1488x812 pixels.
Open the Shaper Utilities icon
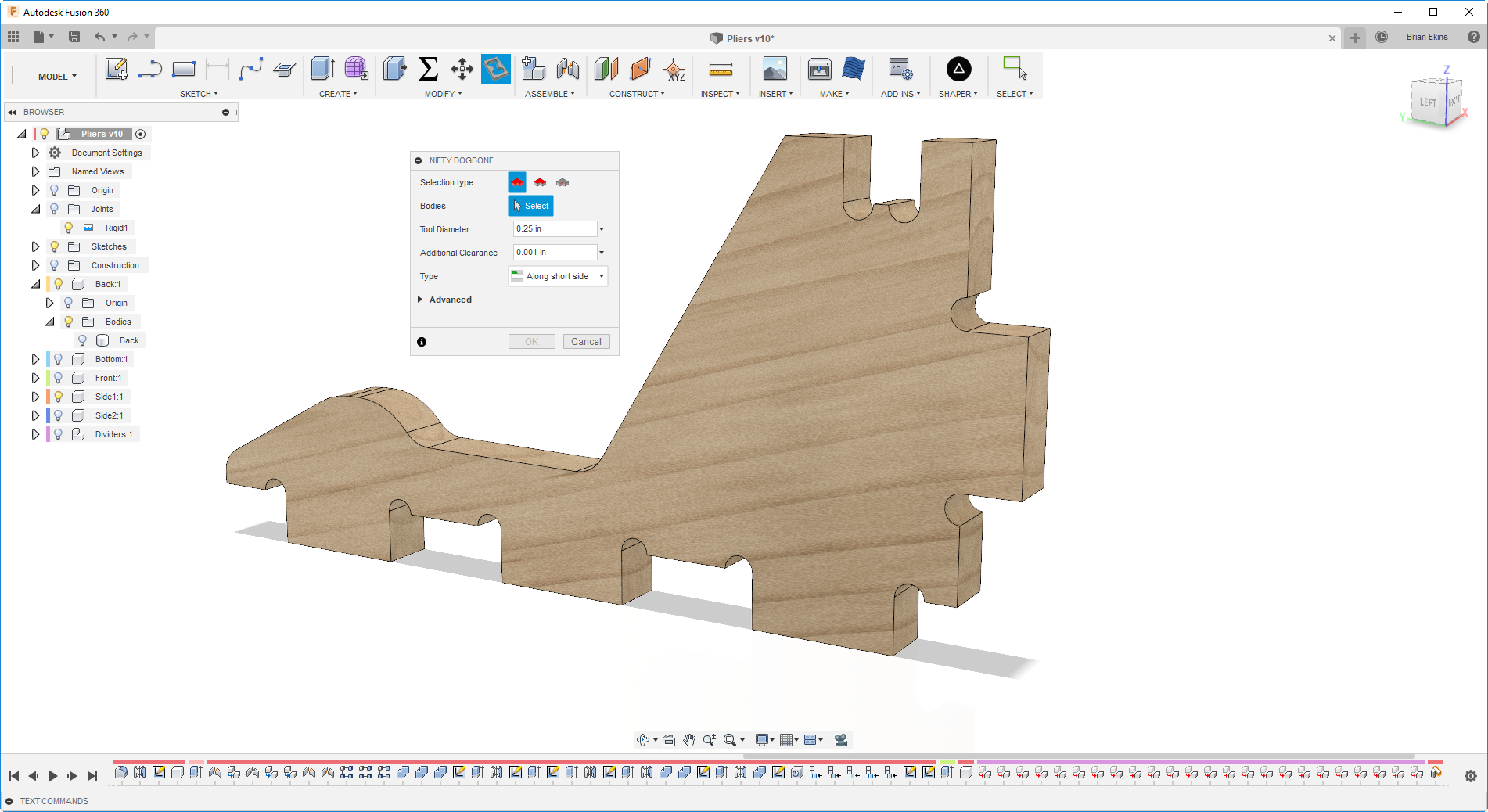[958, 70]
